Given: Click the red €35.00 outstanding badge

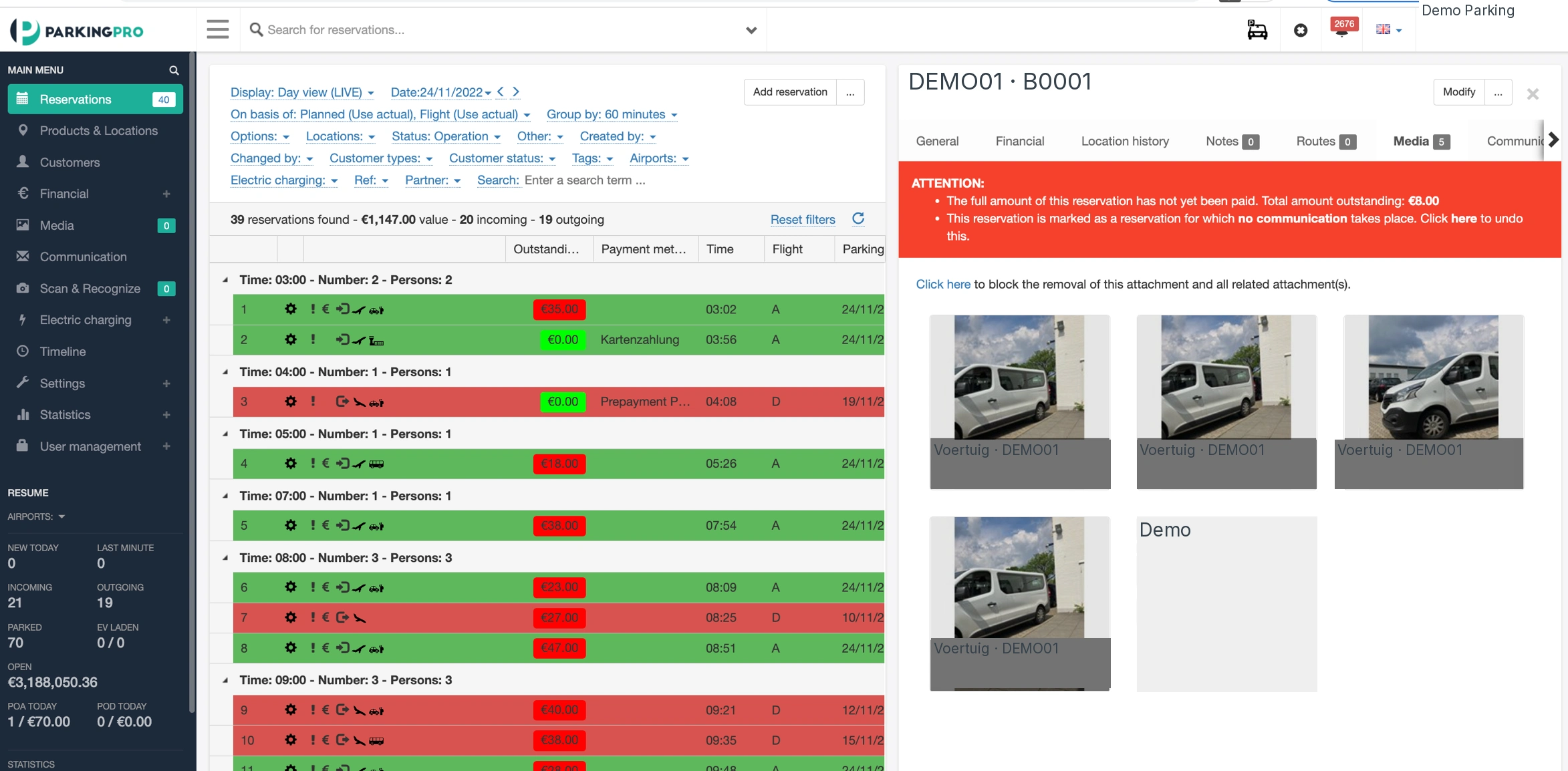Looking at the screenshot, I should pyautogui.click(x=559, y=309).
